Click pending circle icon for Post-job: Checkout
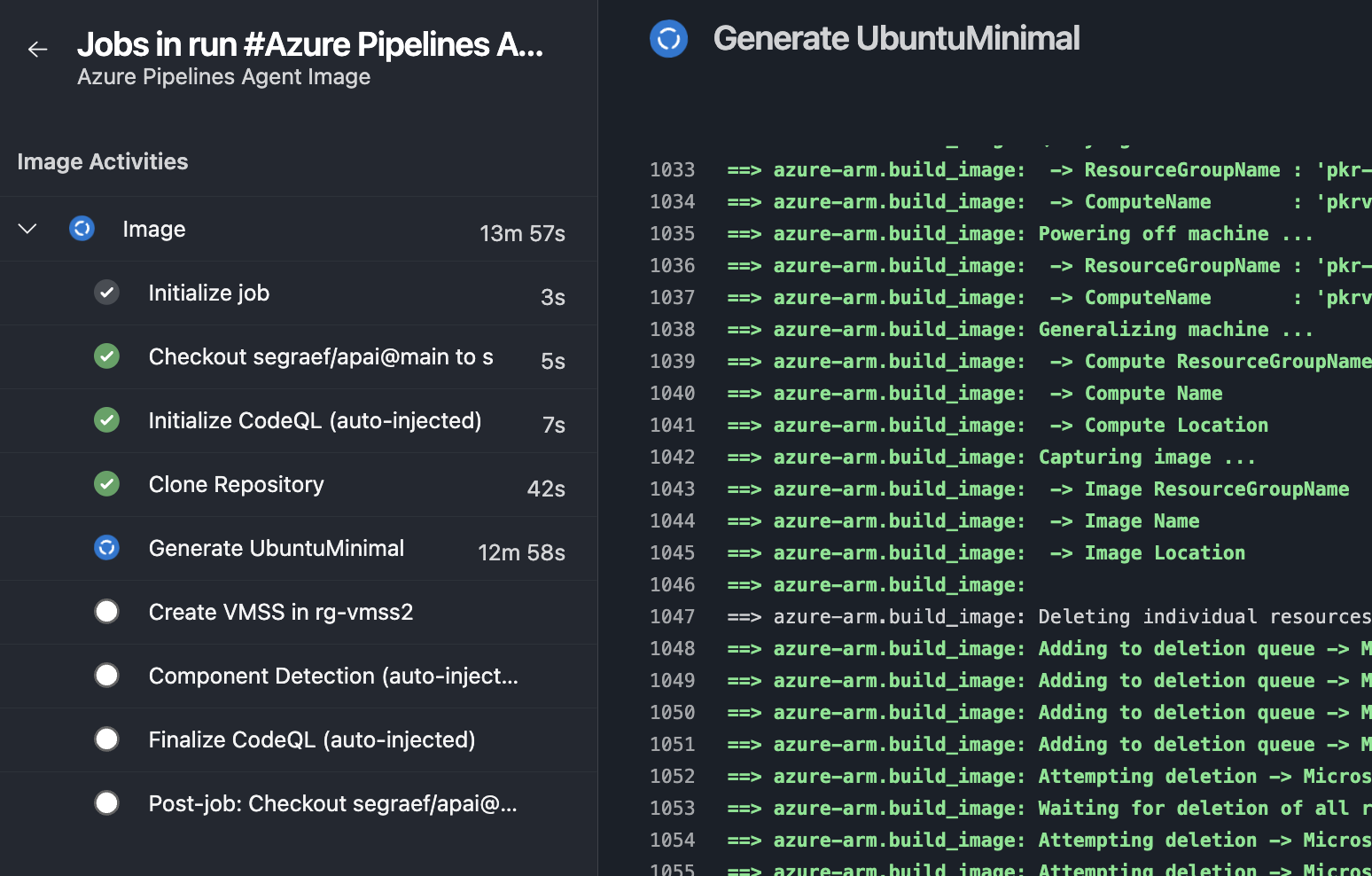The width and height of the screenshot is (1372, 876). click(x=106, y=803)
